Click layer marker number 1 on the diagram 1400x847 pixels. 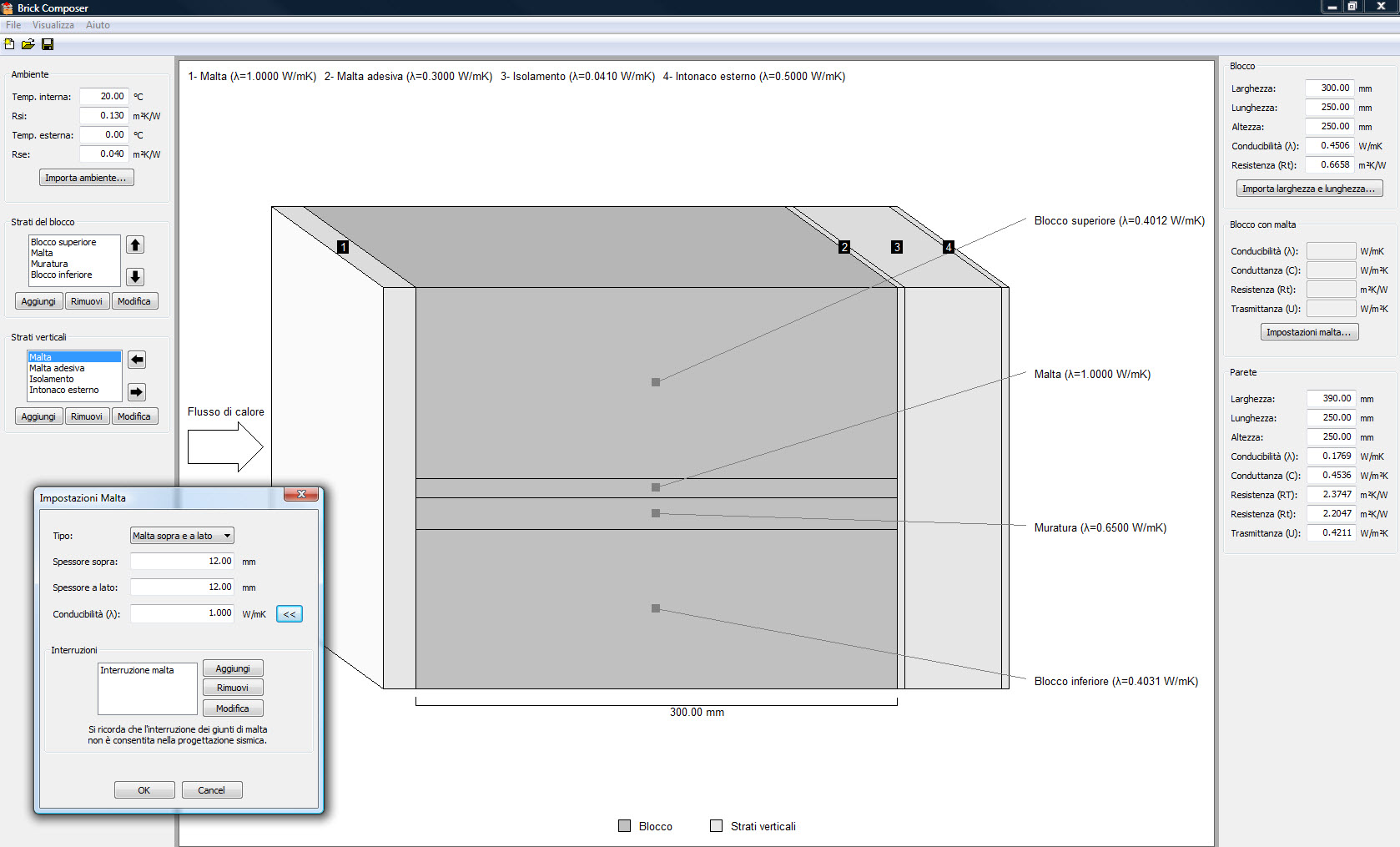tap(343, 247)
